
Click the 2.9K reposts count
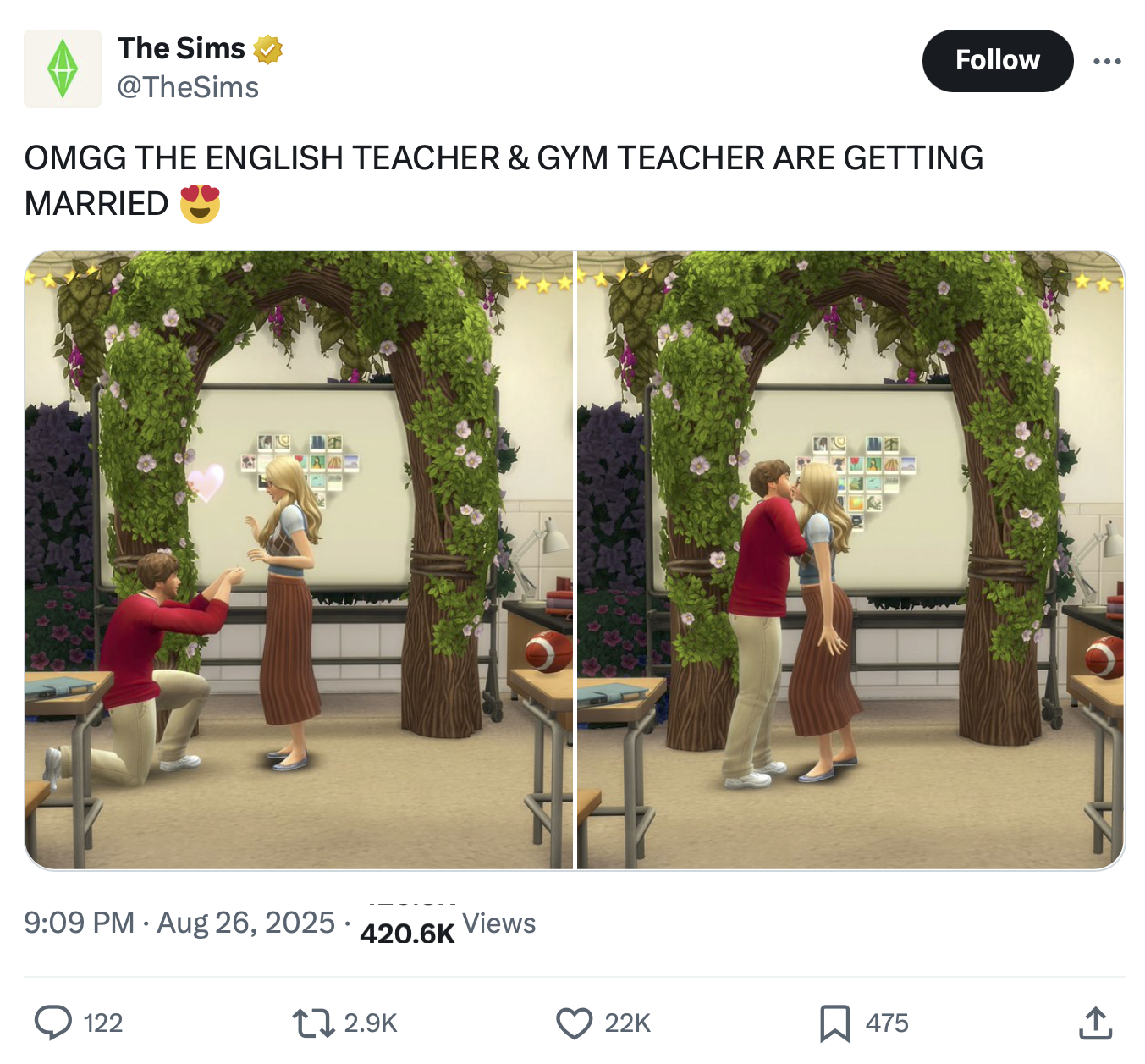(x=371, y=1023)
